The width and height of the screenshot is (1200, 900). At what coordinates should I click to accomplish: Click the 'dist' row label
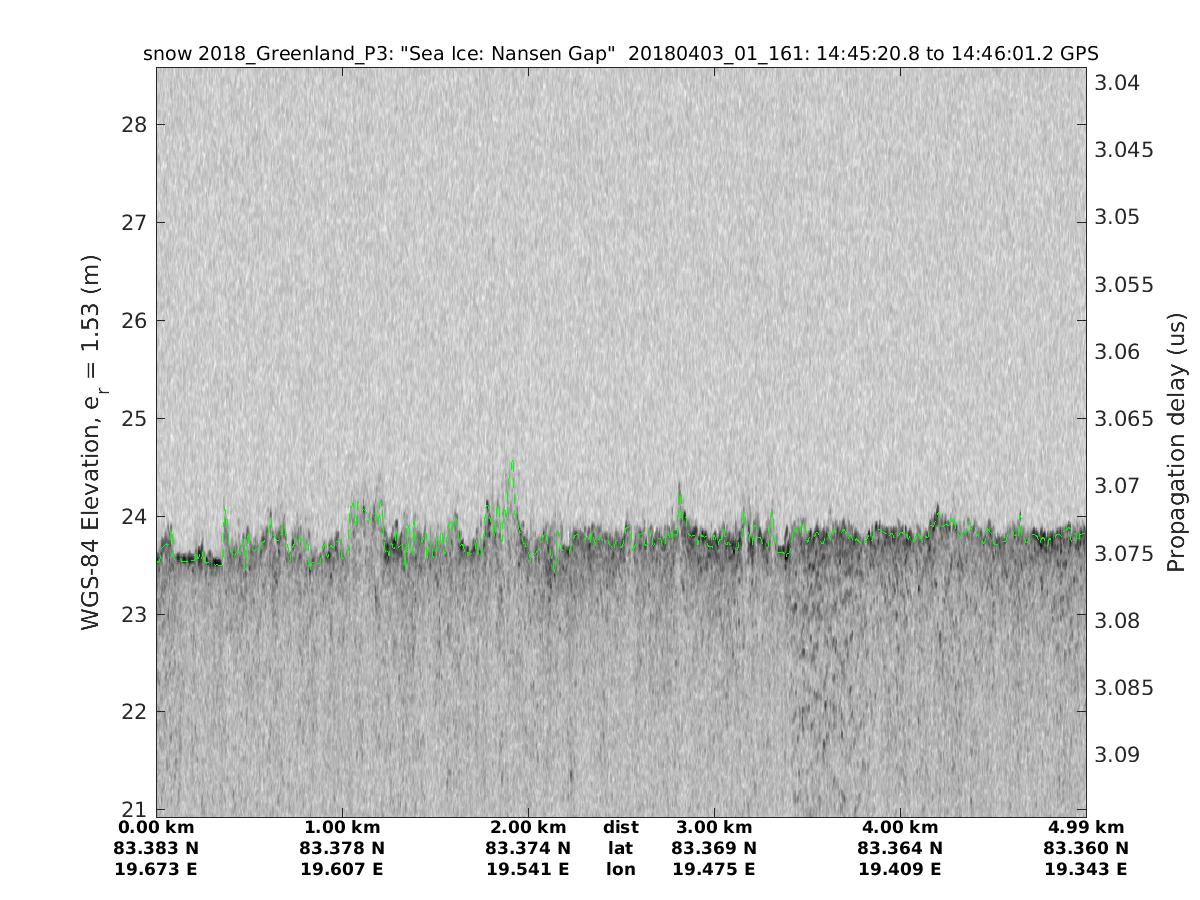(621, 827)
